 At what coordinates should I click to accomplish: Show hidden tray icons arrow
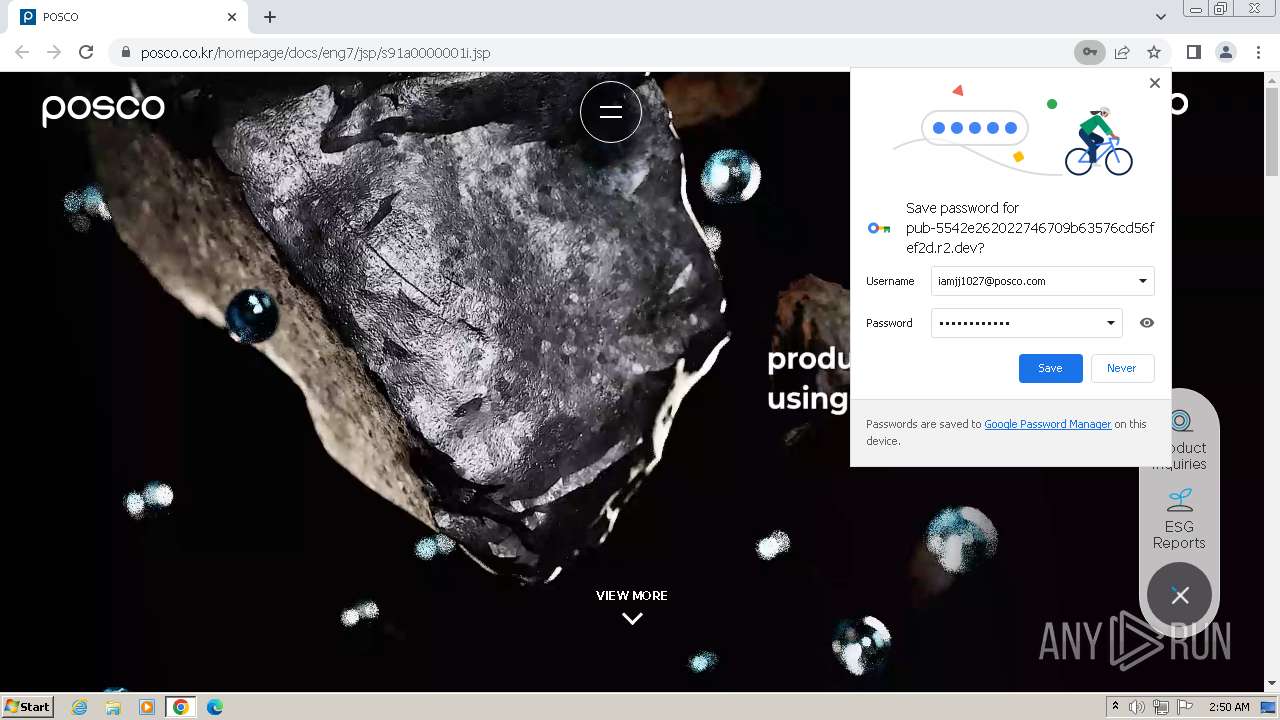tap(1115, 707)
